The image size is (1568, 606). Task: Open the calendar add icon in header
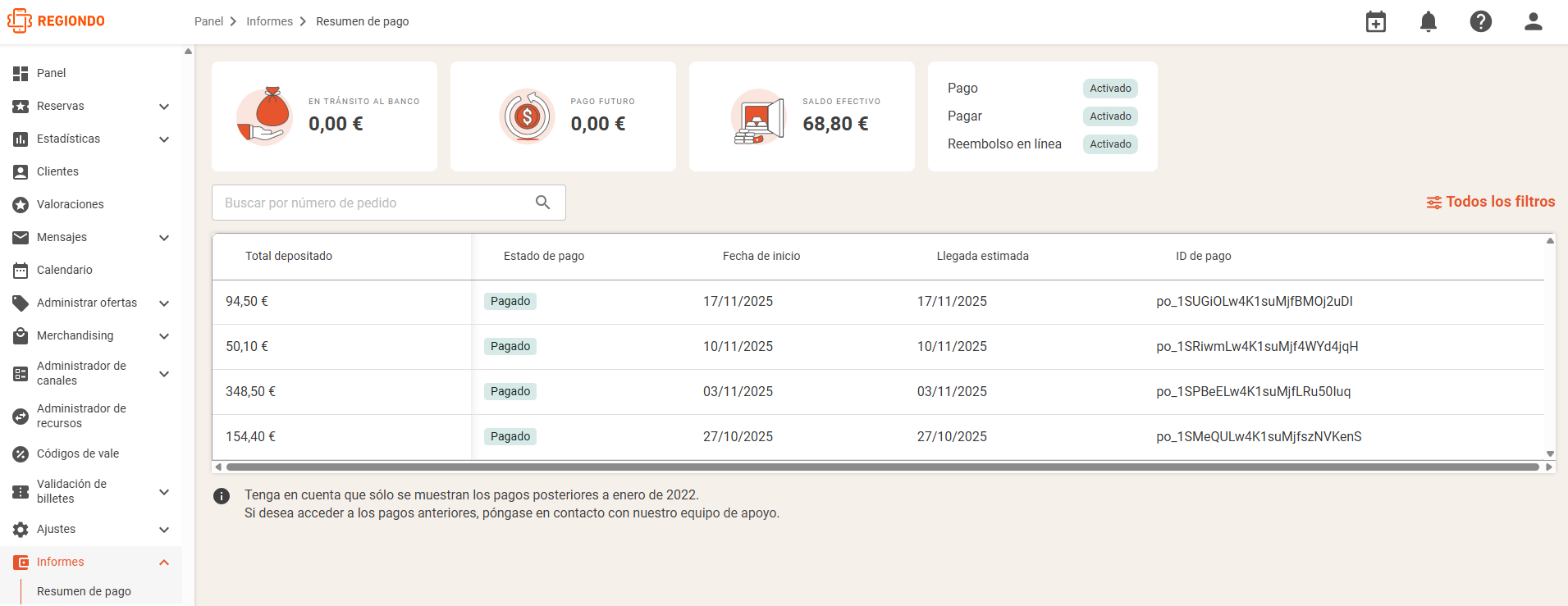(1376, 21)
